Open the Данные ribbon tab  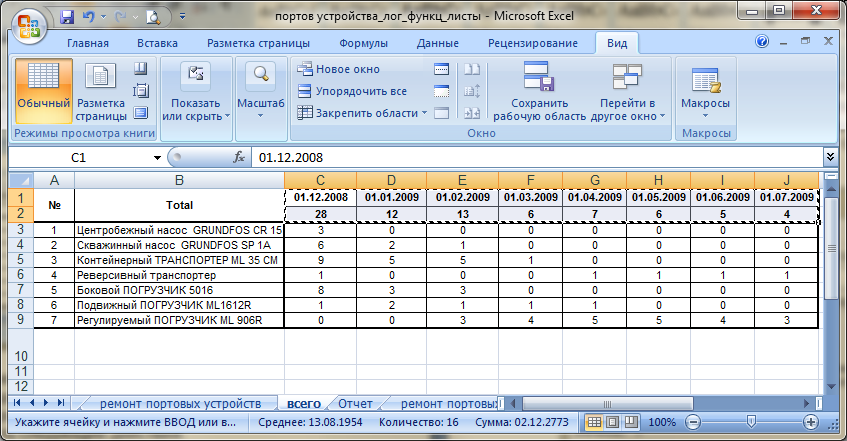click(438, 43)
